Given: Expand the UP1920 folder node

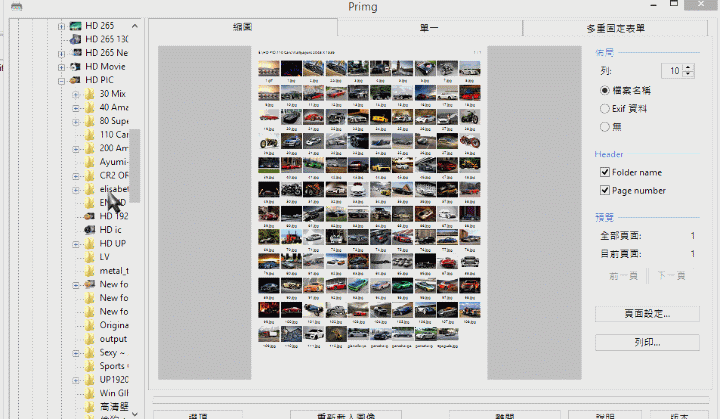Looking at the screenshot, I should 76,380.
